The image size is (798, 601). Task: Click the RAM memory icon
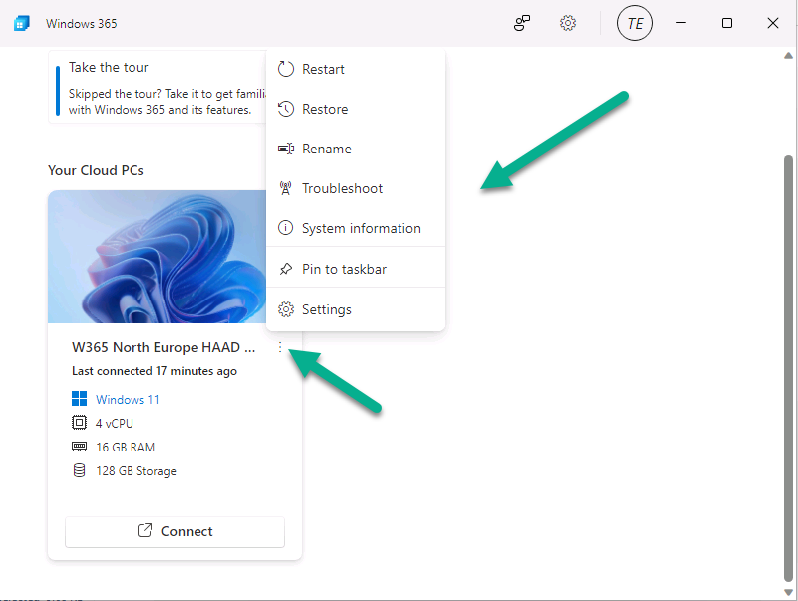[79, 446]
